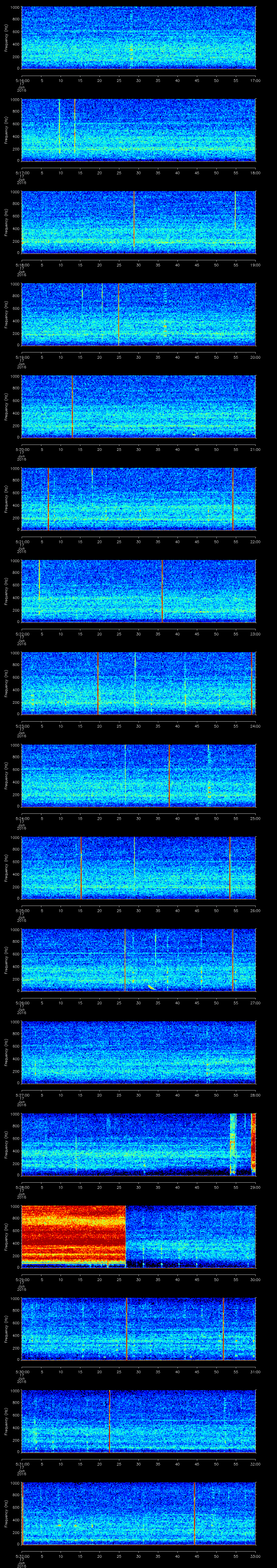Select the cyan-green burst near 54 seconds in the 5:28:00 panel
Image resolution: width=277 pixels, height=1568 pixels.
[232, 1143]
